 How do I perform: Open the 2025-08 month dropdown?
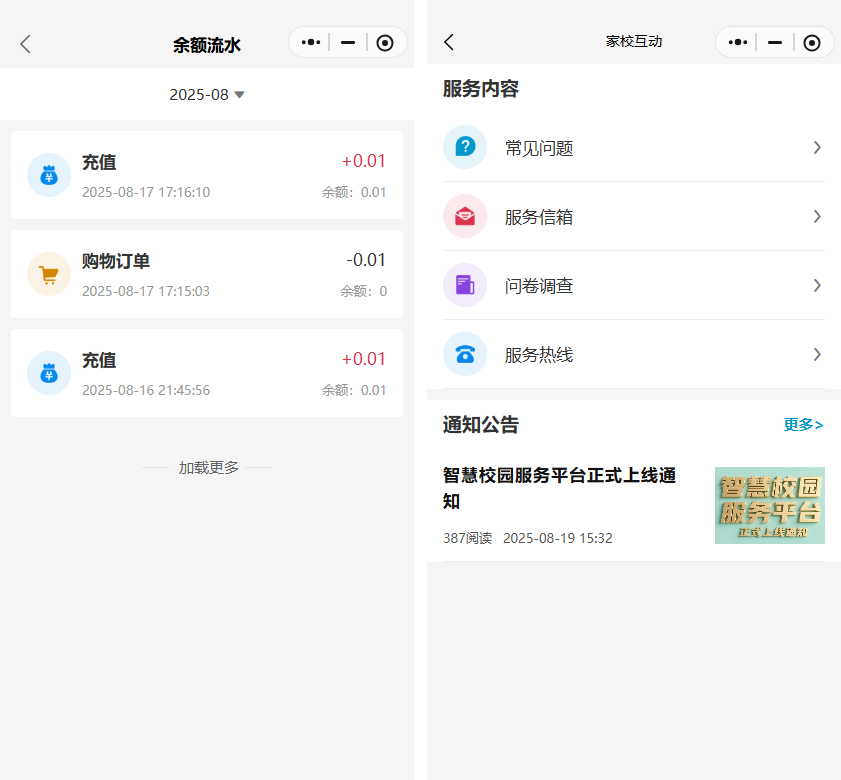point(207,95)
